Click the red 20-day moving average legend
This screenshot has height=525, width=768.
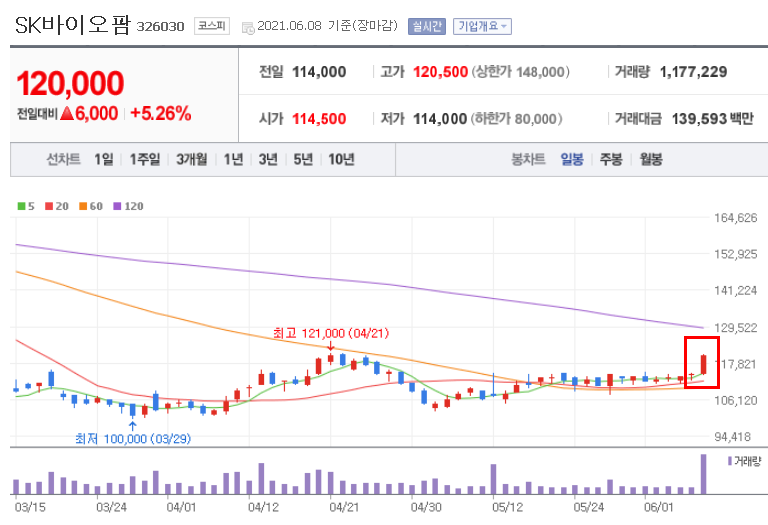coord(57,206)
